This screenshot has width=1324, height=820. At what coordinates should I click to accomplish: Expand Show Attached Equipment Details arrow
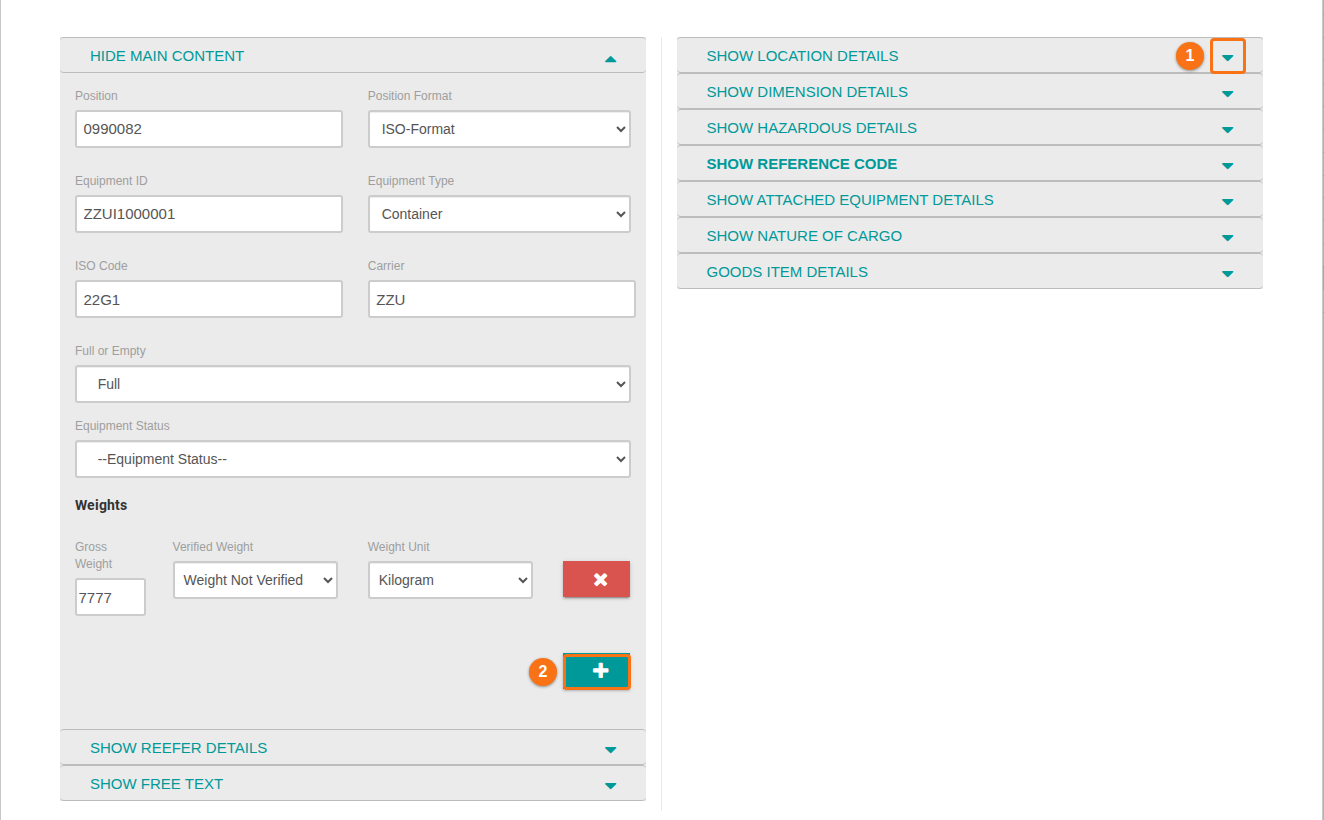1227,202
